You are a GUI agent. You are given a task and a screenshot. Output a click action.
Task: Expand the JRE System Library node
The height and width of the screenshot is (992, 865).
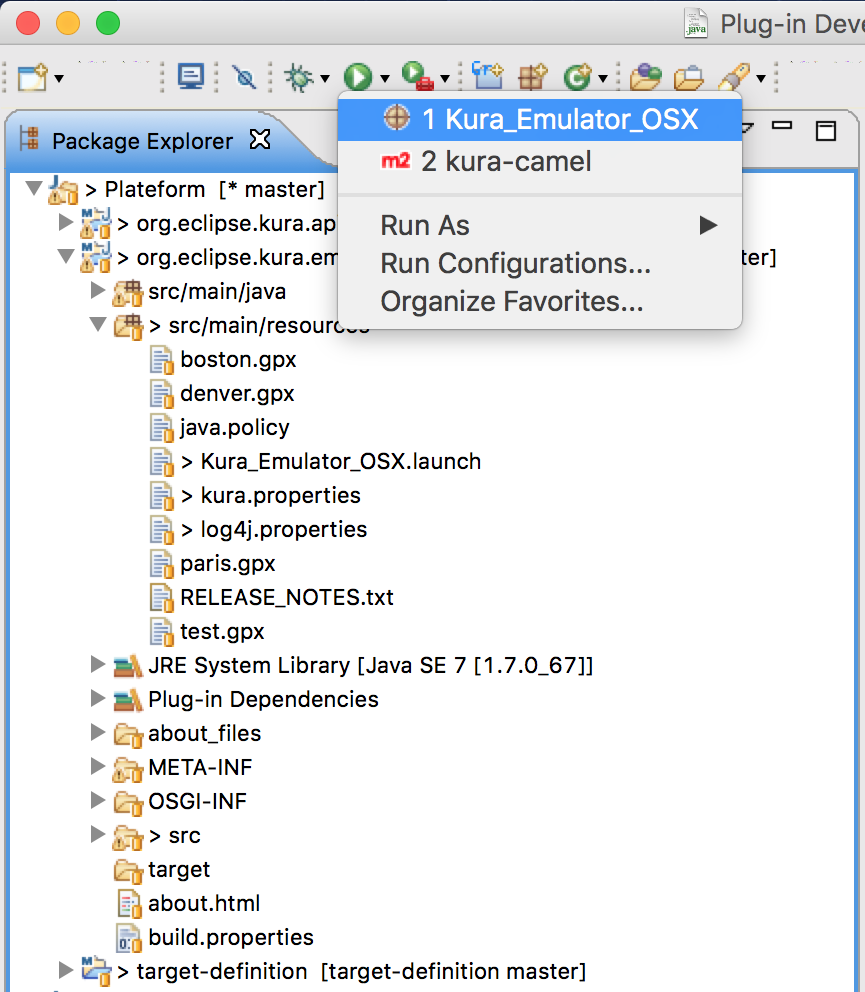[97, 665]
